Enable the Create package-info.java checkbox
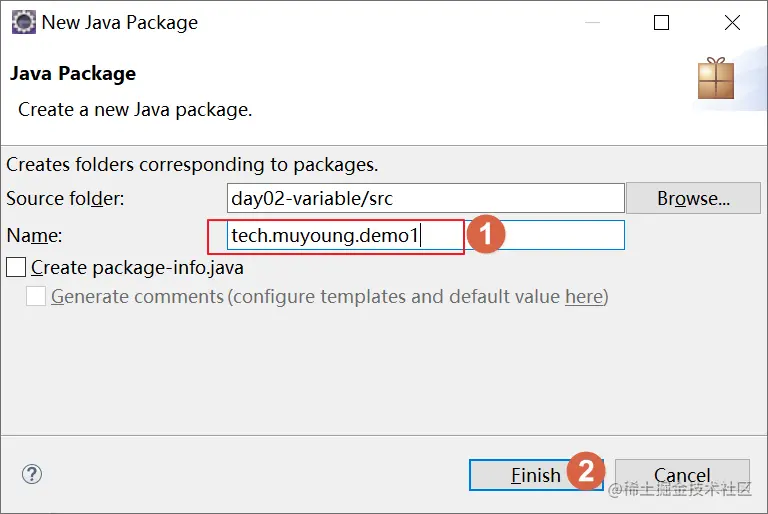 click(16, 267)
